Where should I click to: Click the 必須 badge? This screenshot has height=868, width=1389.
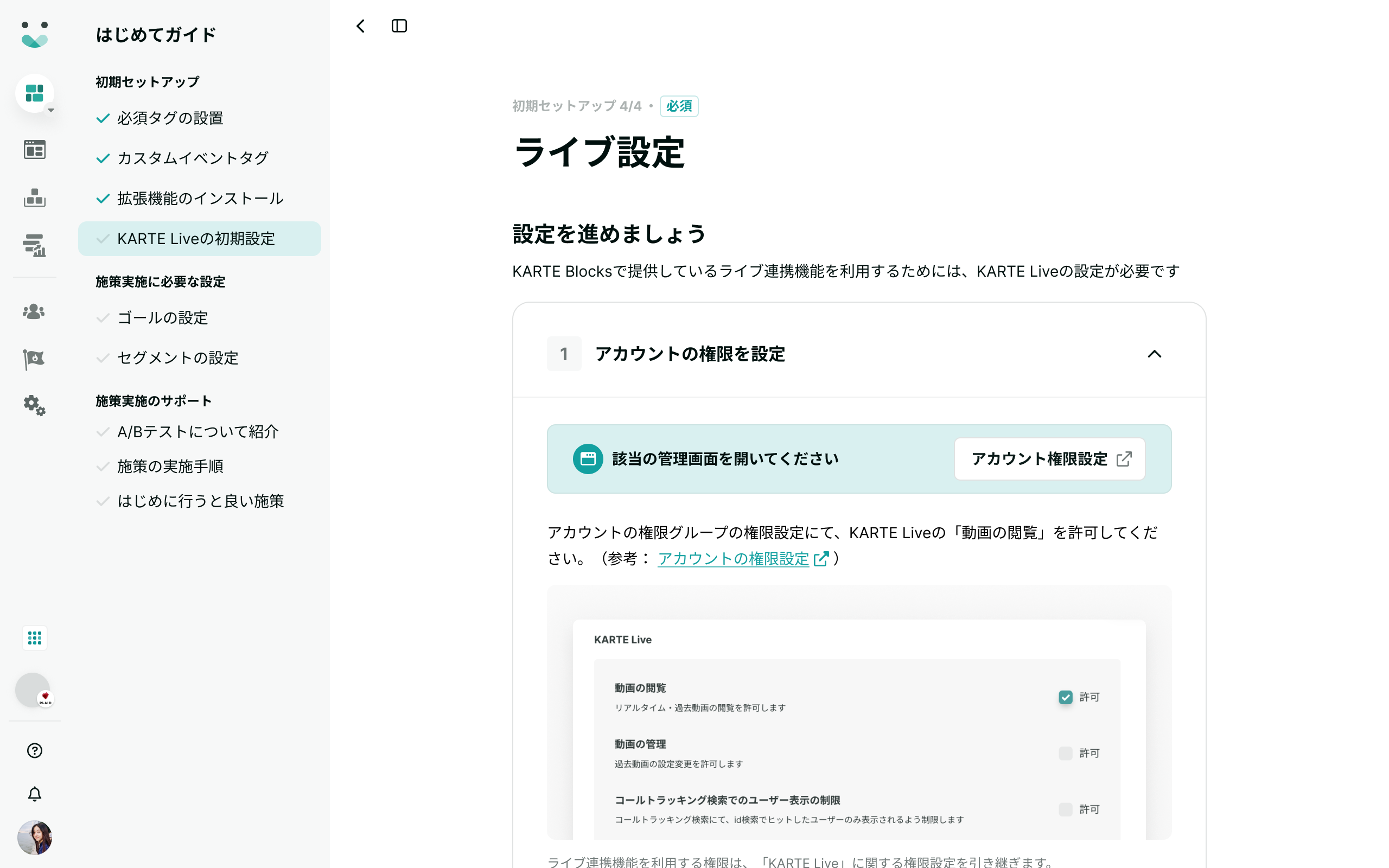click(x=679, y=106)
